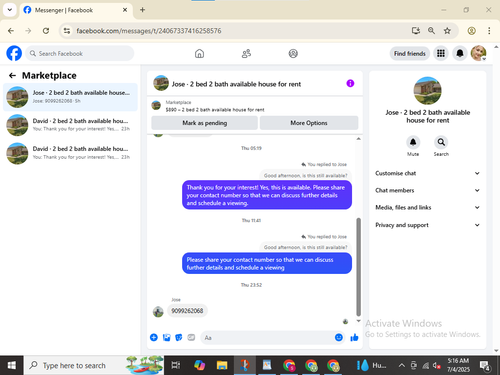Image resolution: width=500 pixels, height=375 pixels.
Task: Send a thumbs-up like
Action: pos(354,337)
